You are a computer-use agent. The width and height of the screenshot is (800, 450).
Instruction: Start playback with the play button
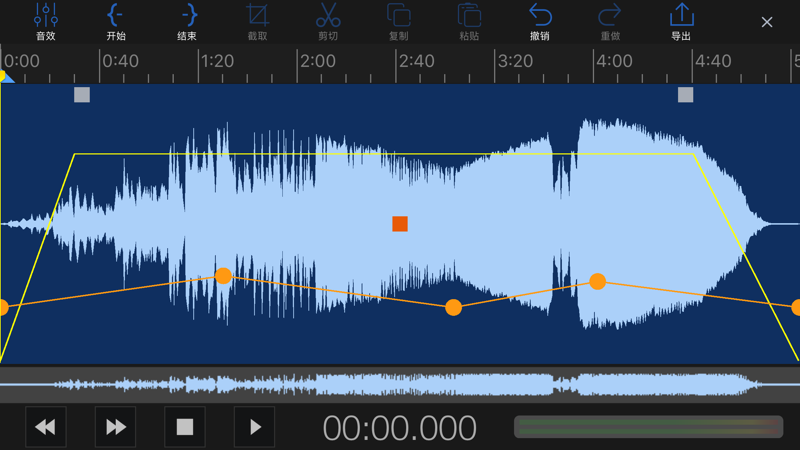[x=255, y=427]
